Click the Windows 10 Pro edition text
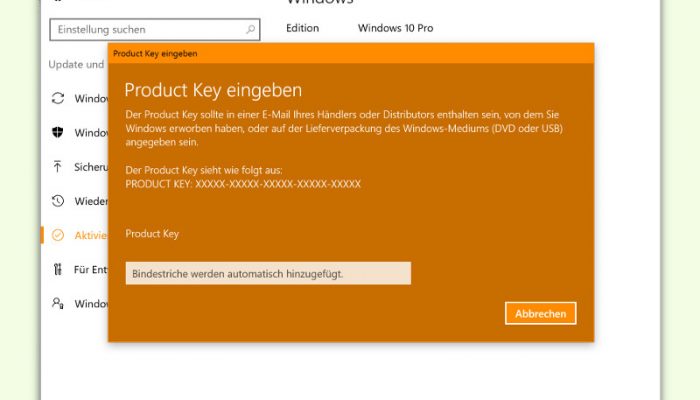Viewport: 700px width, 400px height. [396, 28]
